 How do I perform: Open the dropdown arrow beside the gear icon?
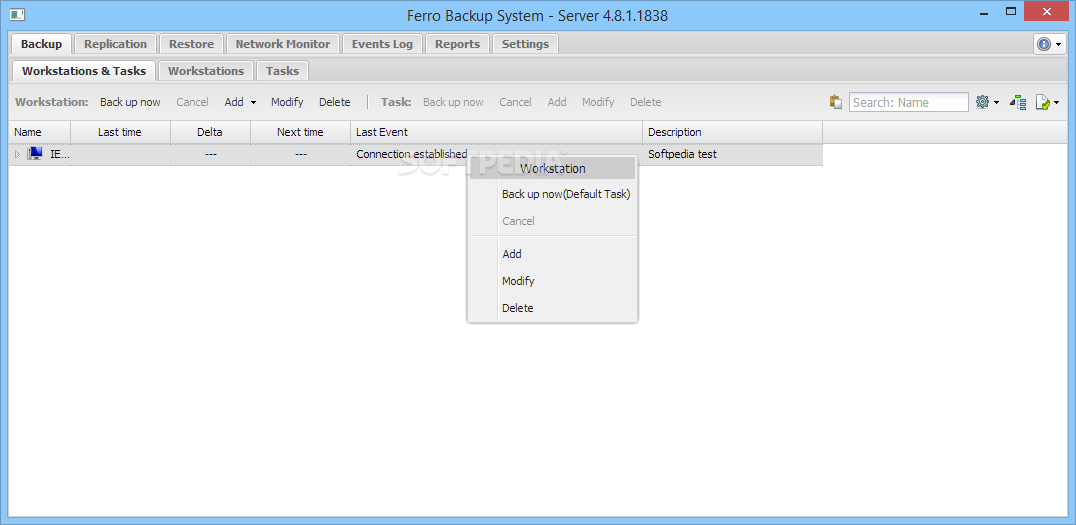pyautogui.click(x=996, y=103)
